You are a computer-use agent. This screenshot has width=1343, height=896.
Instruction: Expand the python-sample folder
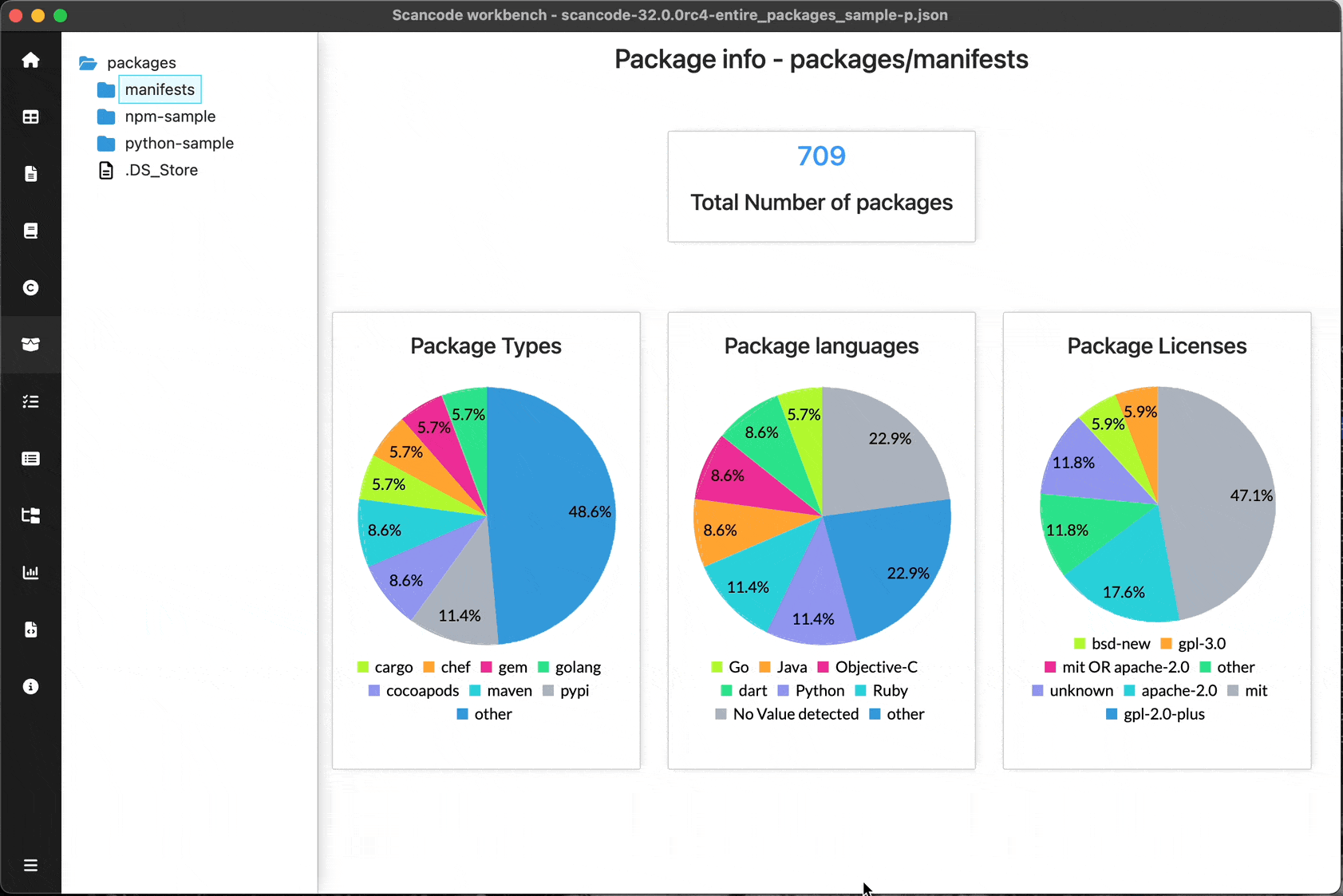pos(179,144)
